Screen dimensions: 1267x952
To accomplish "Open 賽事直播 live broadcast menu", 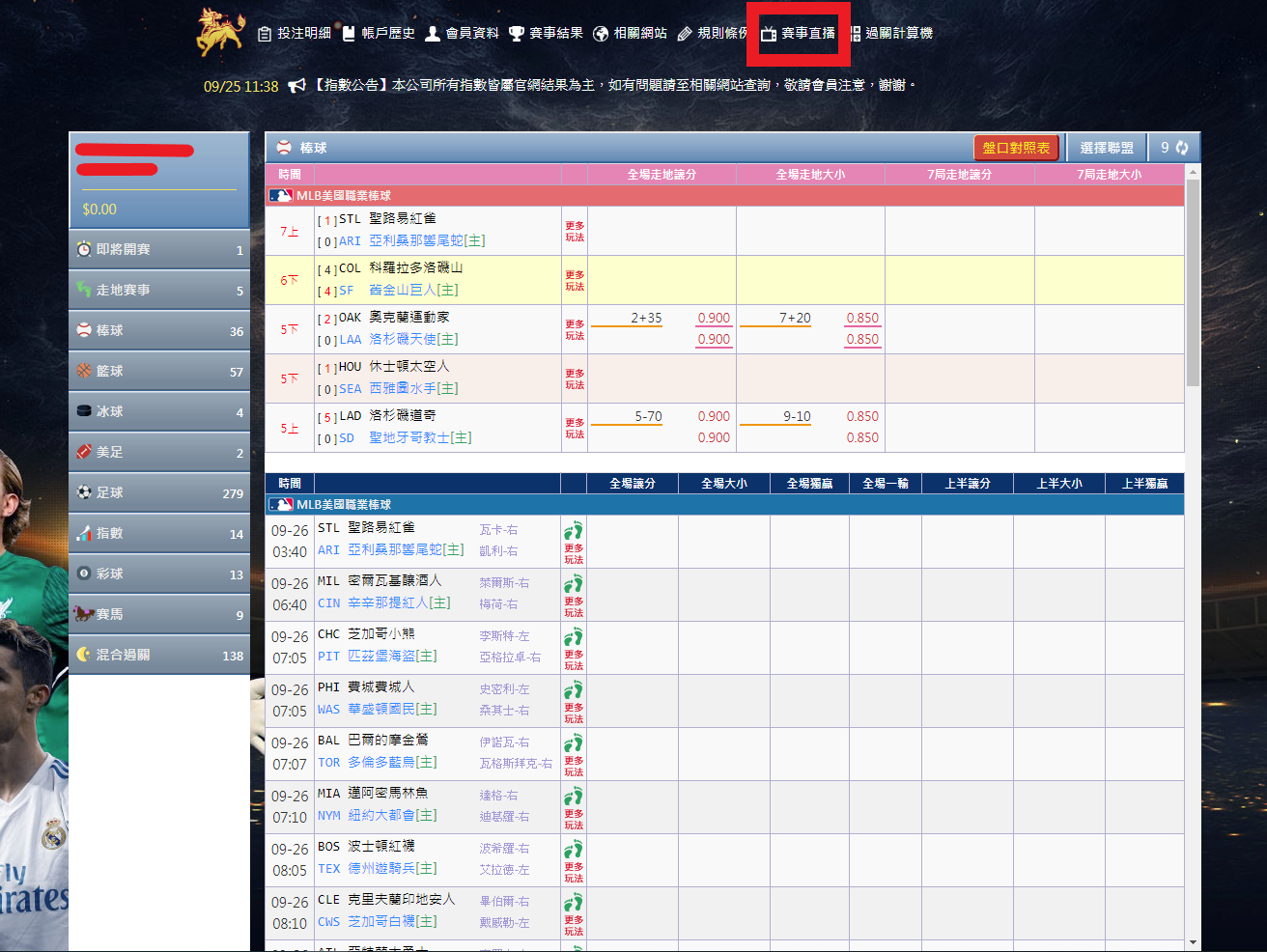I will [799, 33].
